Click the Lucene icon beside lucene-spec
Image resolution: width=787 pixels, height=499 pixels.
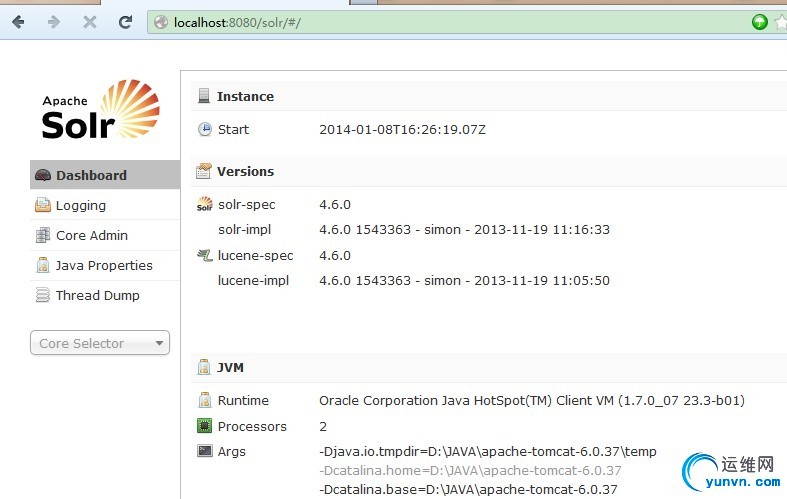tap(205, 255)
